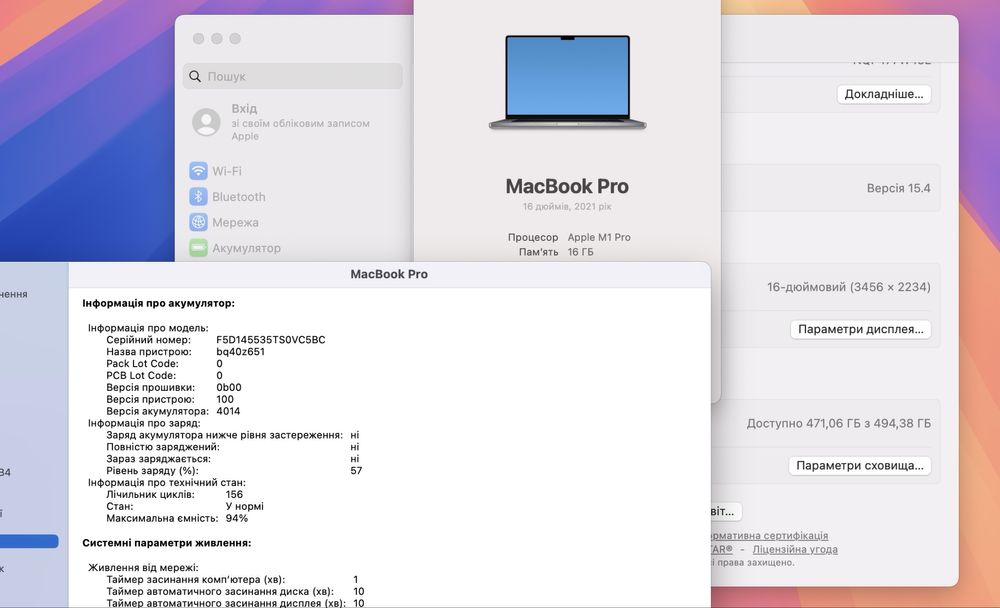Close the System Settings window red button
Image resolution: width=1000 pixels, height=608 pixels.
tap(198, 39)
